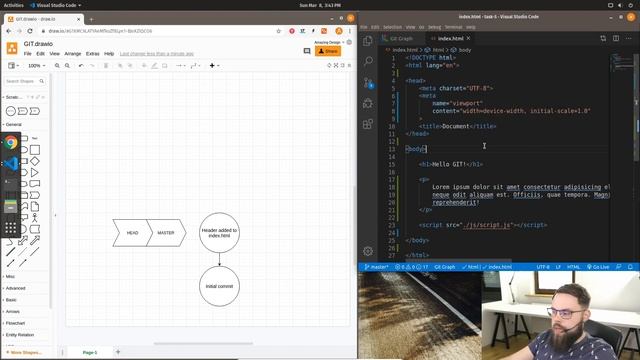Select the index.html editor tab

pyautogui.click(x=450, y=38)
